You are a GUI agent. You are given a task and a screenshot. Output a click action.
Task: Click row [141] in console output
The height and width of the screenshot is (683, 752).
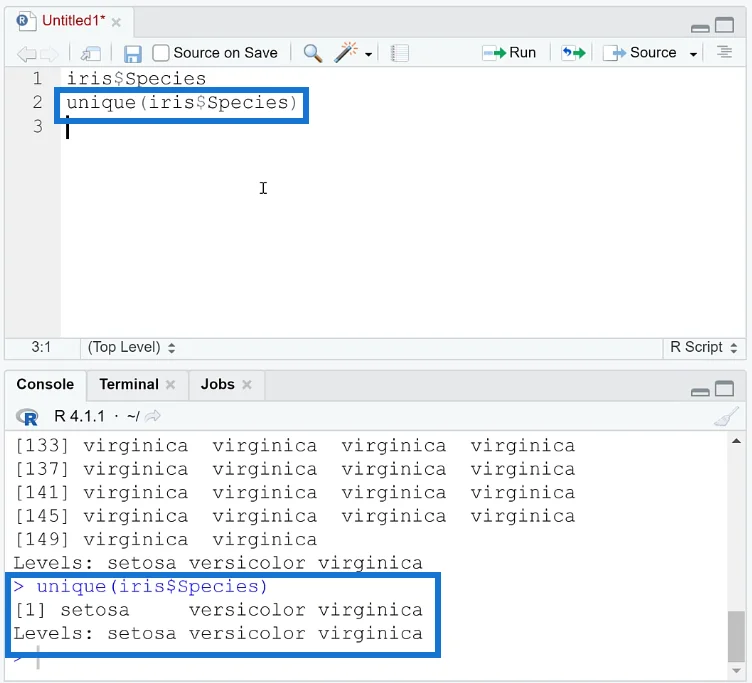pyautogui.click(x=294, y=493)
